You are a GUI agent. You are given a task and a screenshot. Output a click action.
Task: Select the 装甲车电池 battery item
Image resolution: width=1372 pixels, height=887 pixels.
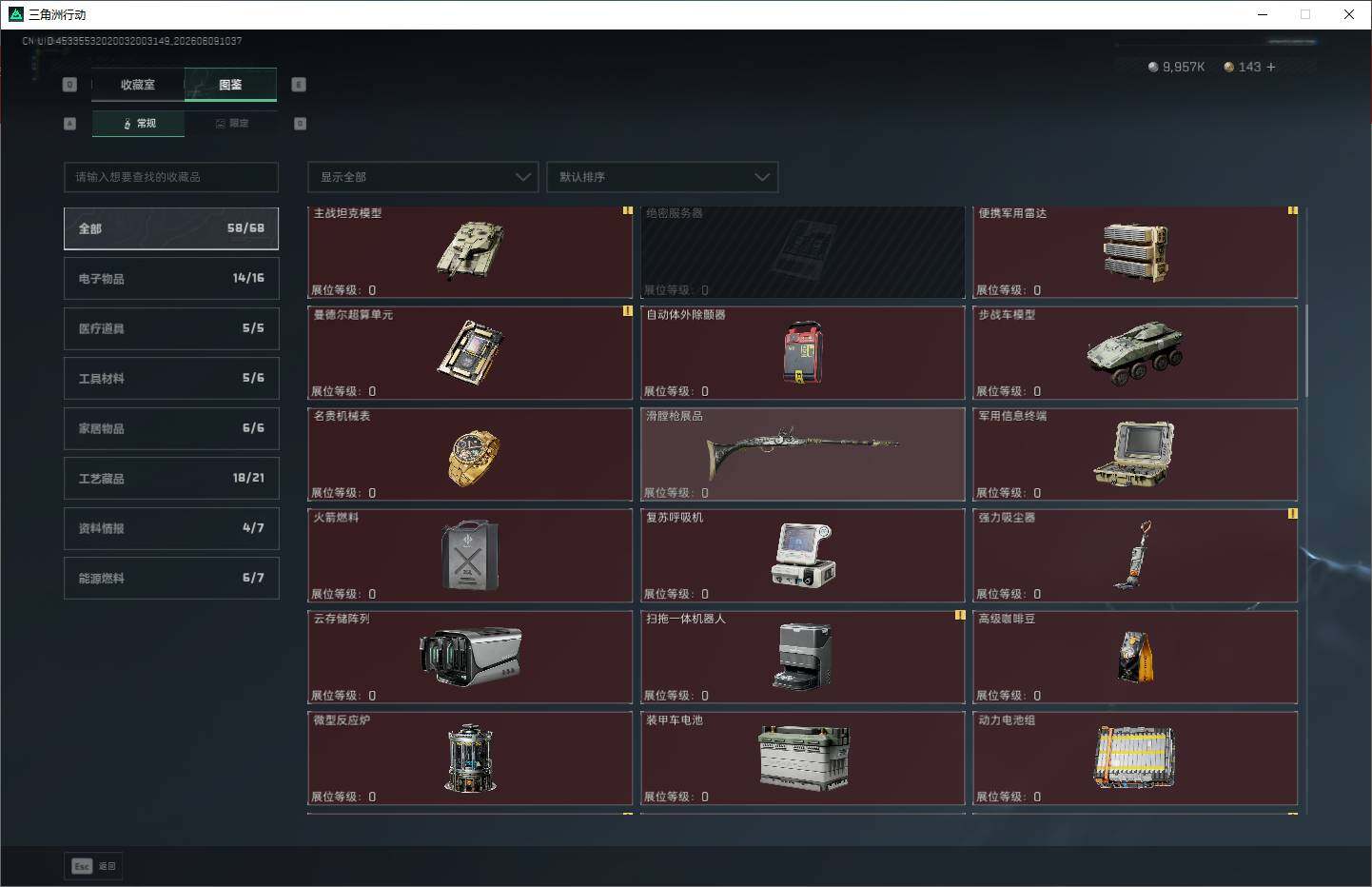[803, 759]
